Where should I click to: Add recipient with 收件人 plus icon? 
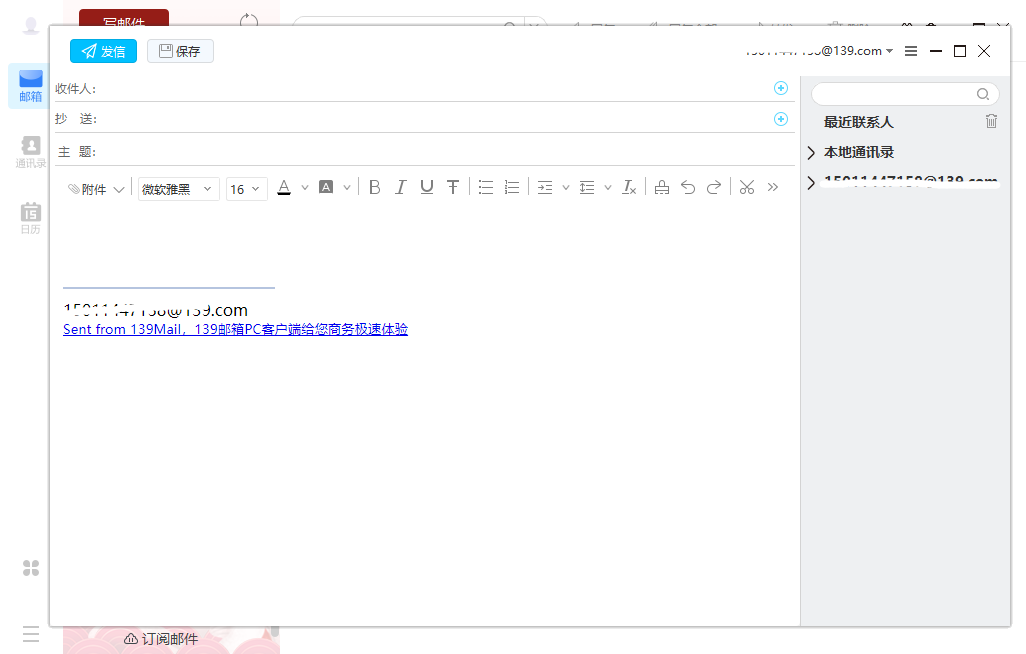[781, 88]
